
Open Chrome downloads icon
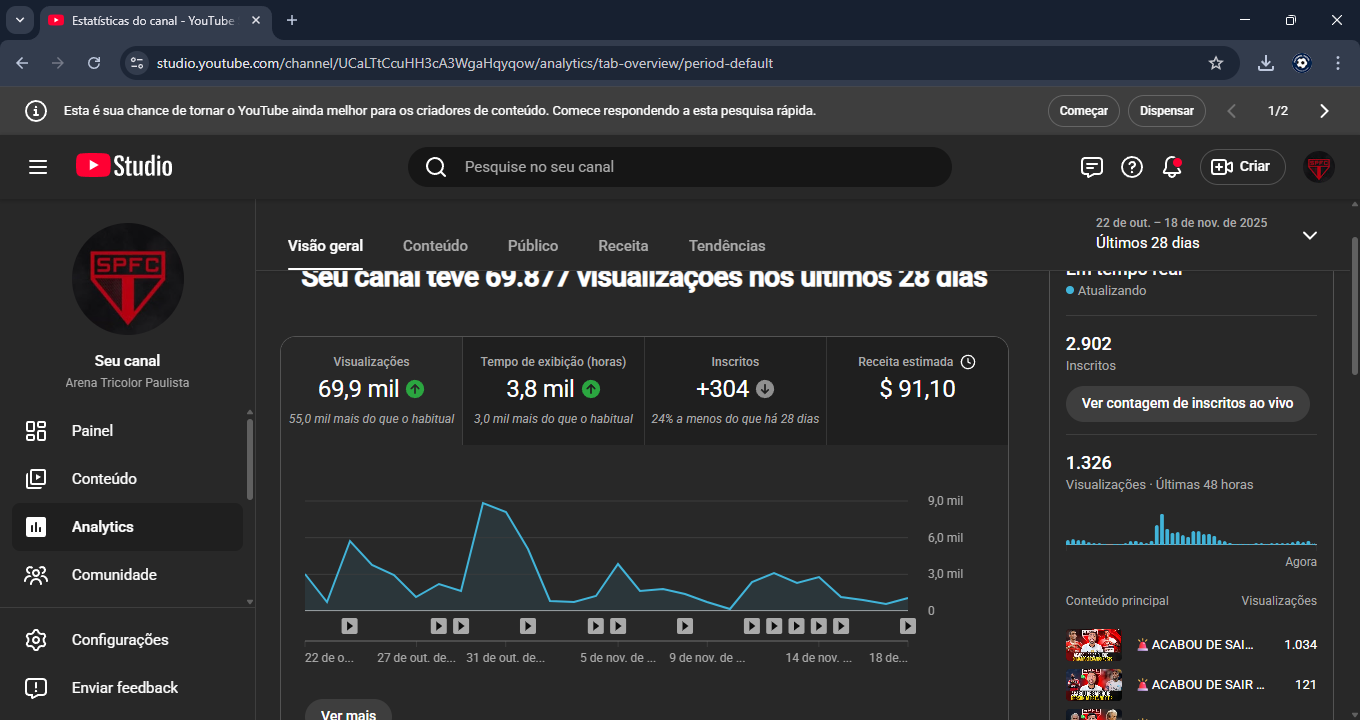click(x=1265, y=63)
